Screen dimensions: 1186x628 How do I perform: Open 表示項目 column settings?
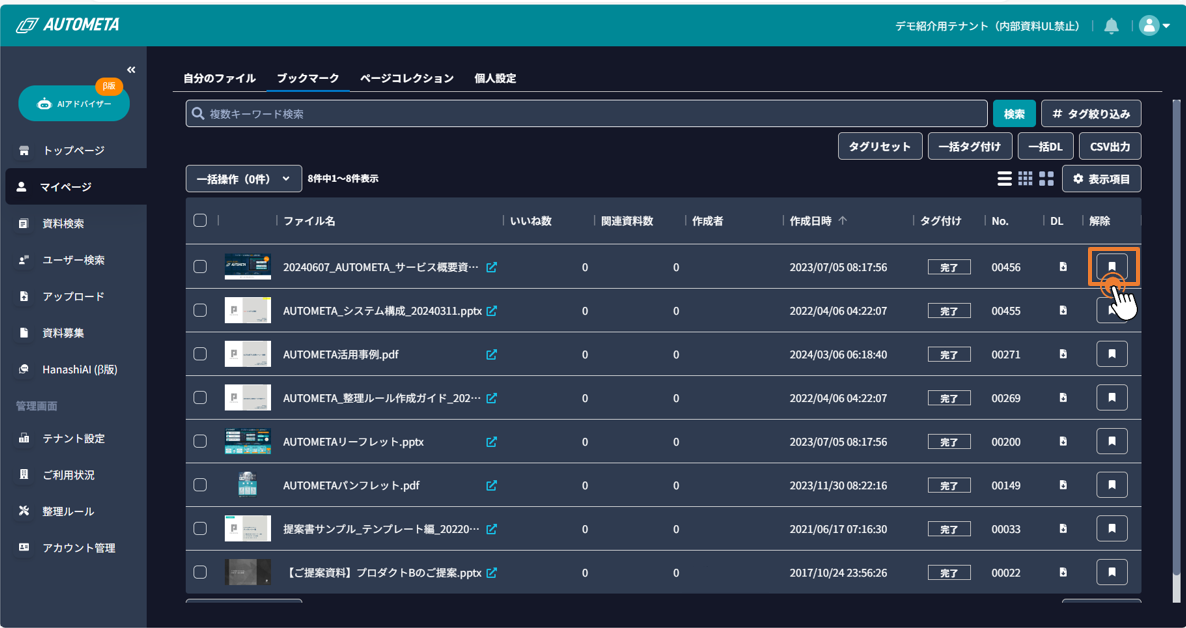click(1101, 179)
